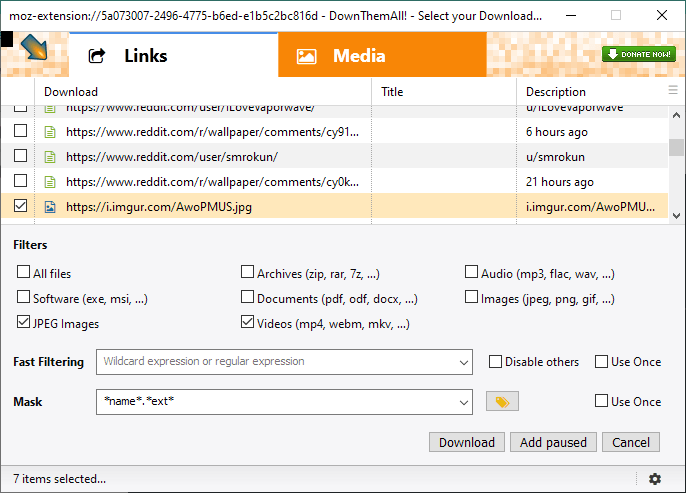686x493 pixels.
Task: Click the list scrollbar thumb
Action: point(676,147)
